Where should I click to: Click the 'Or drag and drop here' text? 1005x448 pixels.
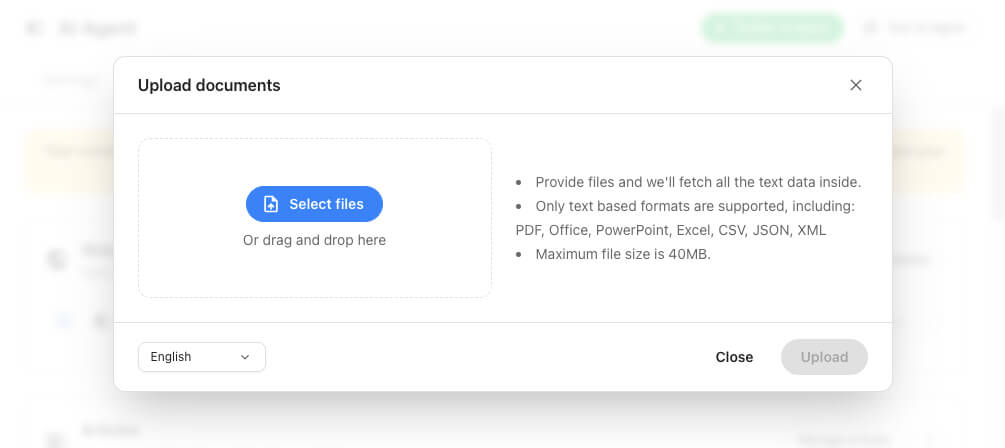tap(314, 240)
